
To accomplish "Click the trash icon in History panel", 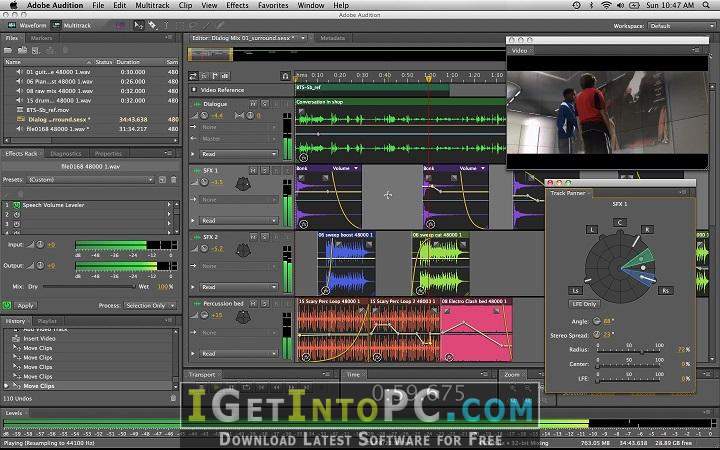I will pyautogui.click(x=174, y=399).
